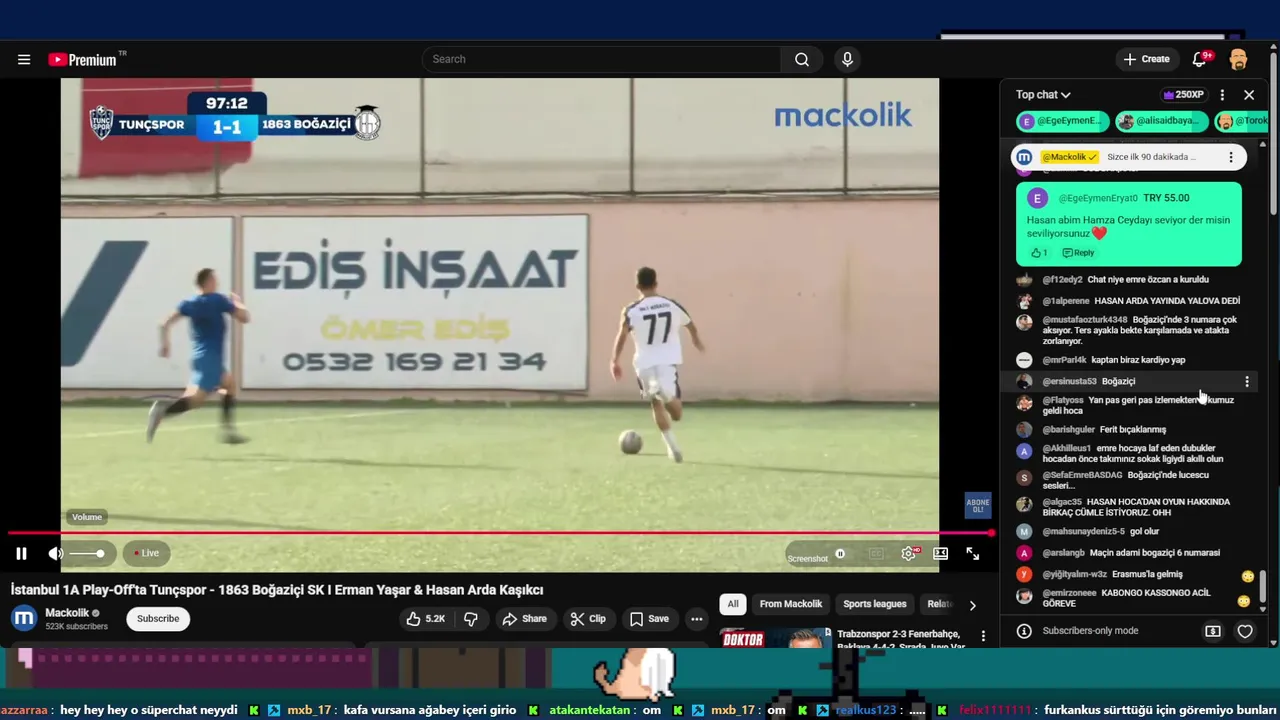Viewport: 1280px width, 720px height.
Task: Take a Screenshot of the video
Action: (x=808, y=558)
